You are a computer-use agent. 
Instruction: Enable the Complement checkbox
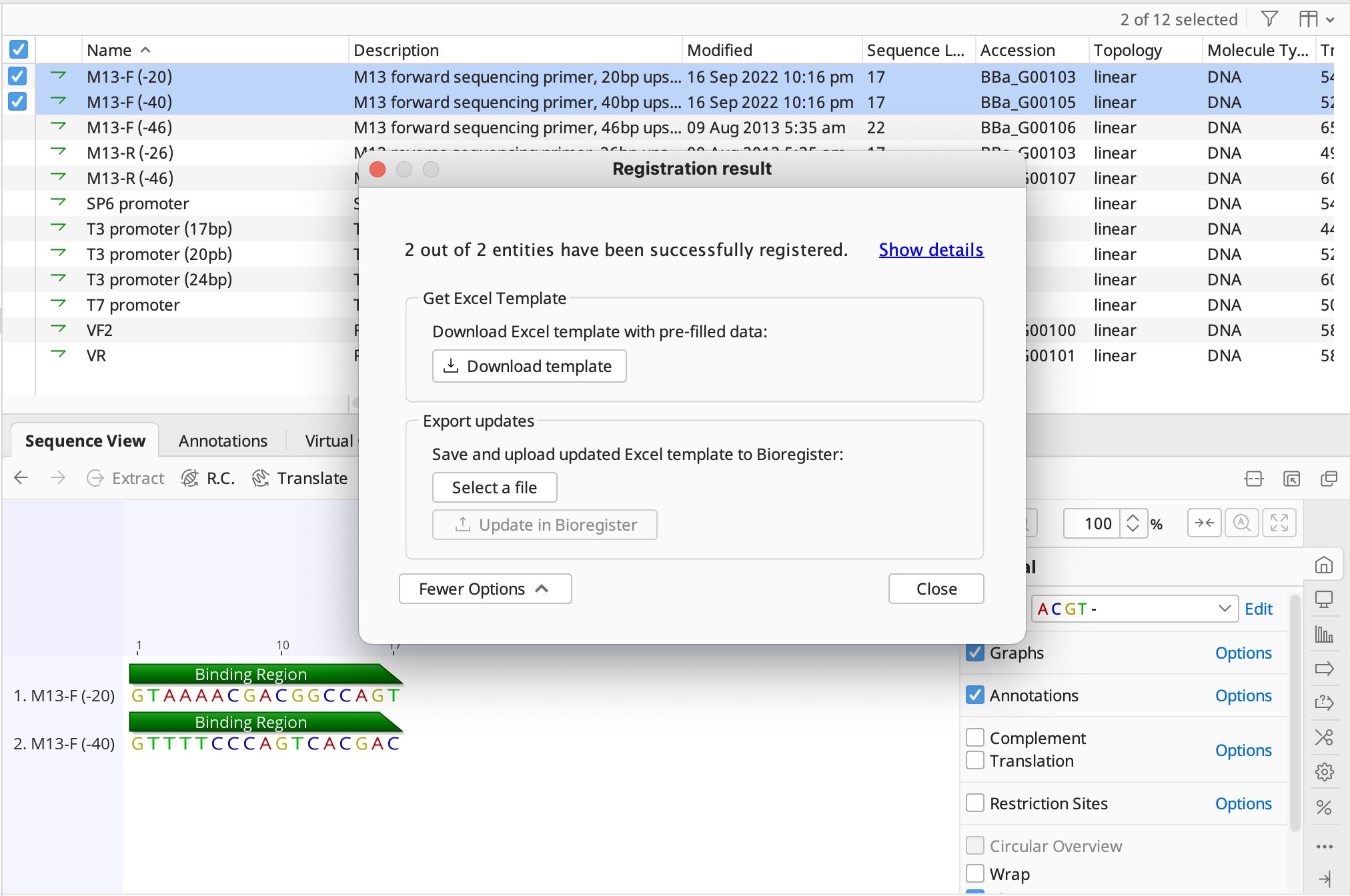976,737
